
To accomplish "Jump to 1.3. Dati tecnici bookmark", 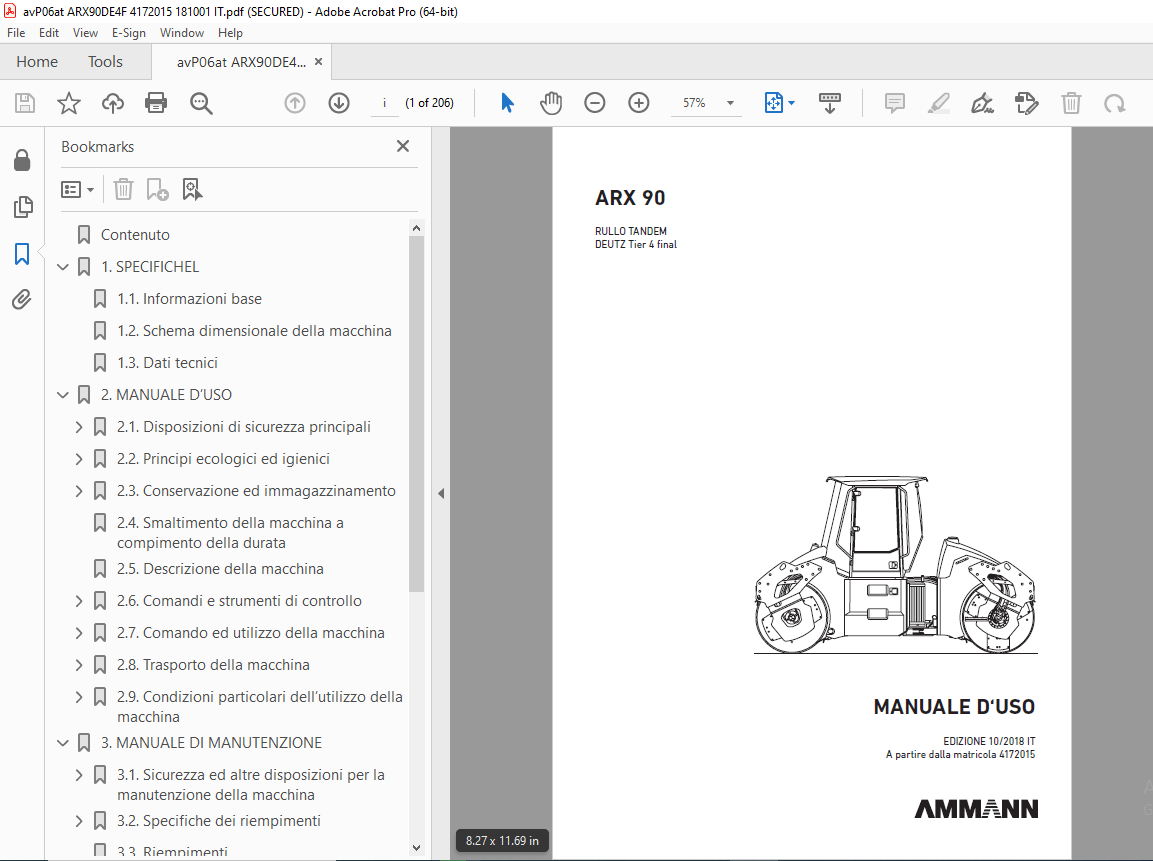I will [x=167, y=362].
